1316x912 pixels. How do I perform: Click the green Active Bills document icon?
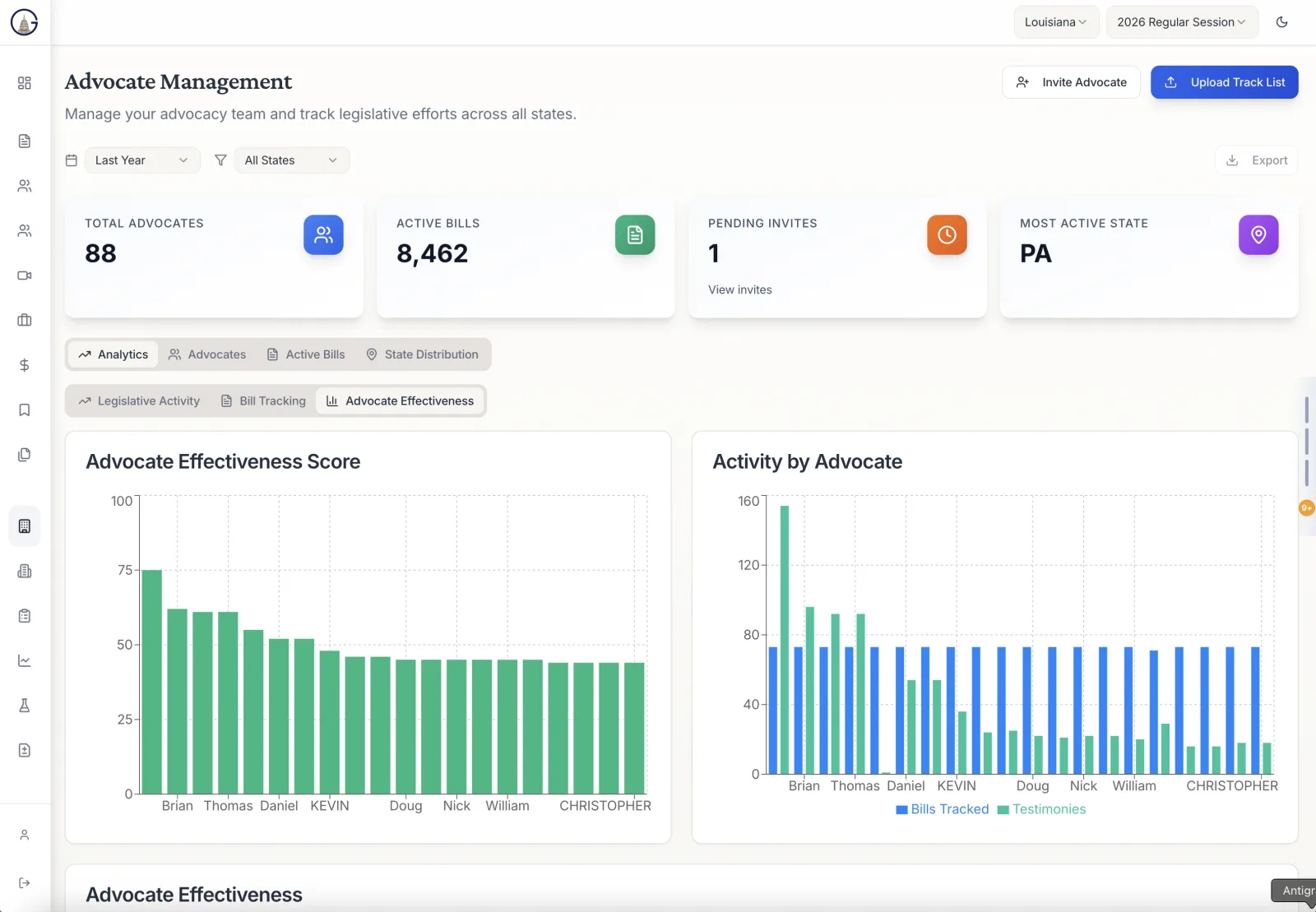[635, 235]
